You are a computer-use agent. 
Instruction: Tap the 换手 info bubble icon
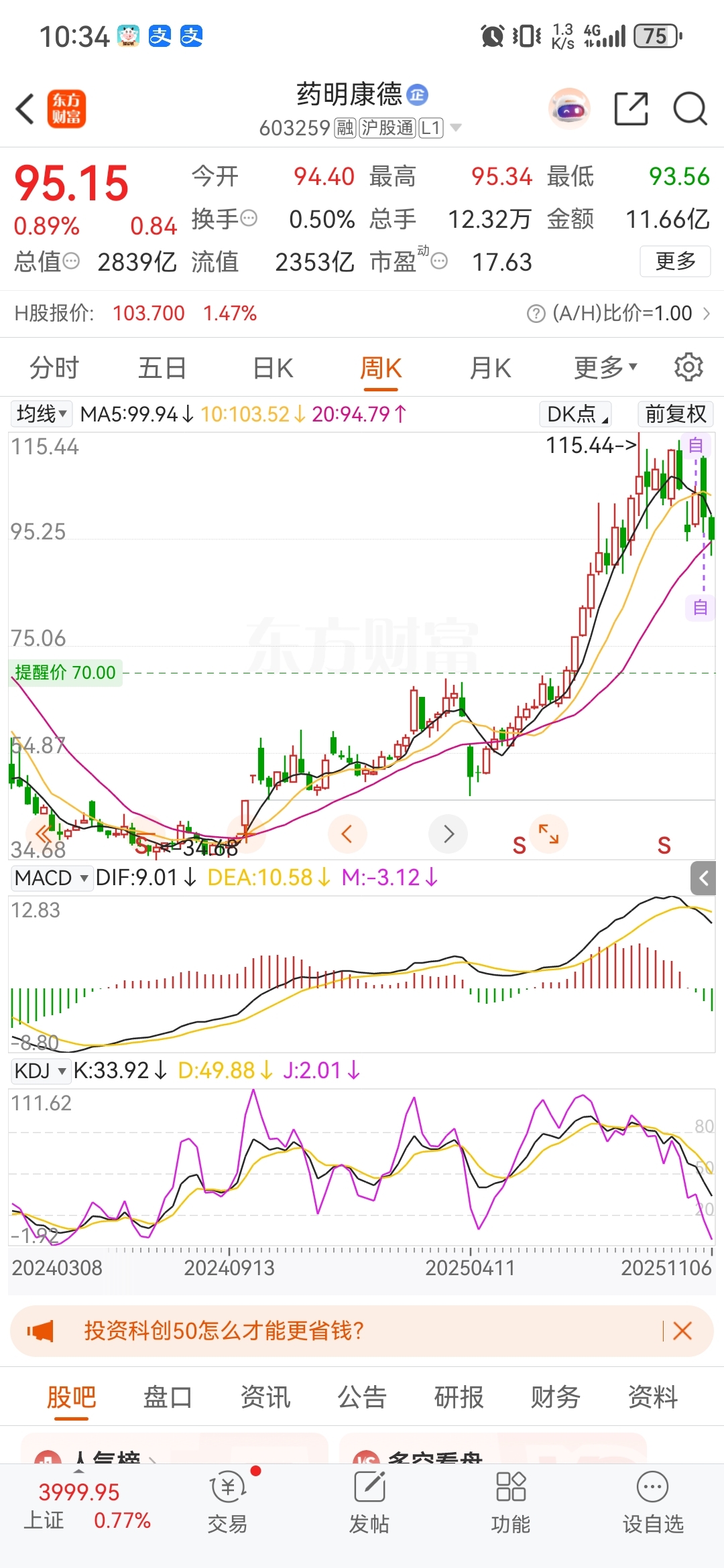(x=249, y=218)
